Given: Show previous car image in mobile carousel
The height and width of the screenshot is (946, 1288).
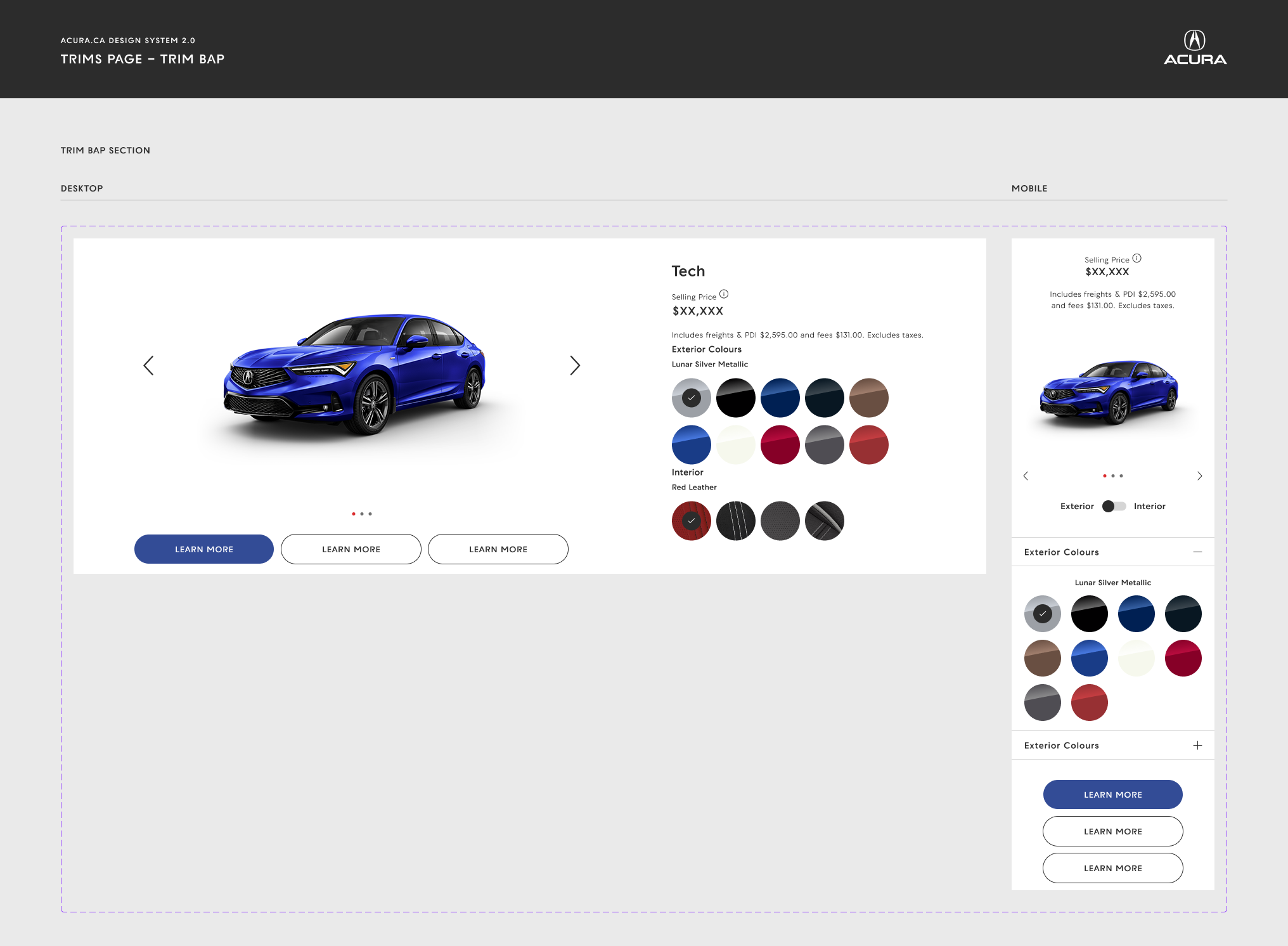Looking at the screenshot, I should [1026, 476].
